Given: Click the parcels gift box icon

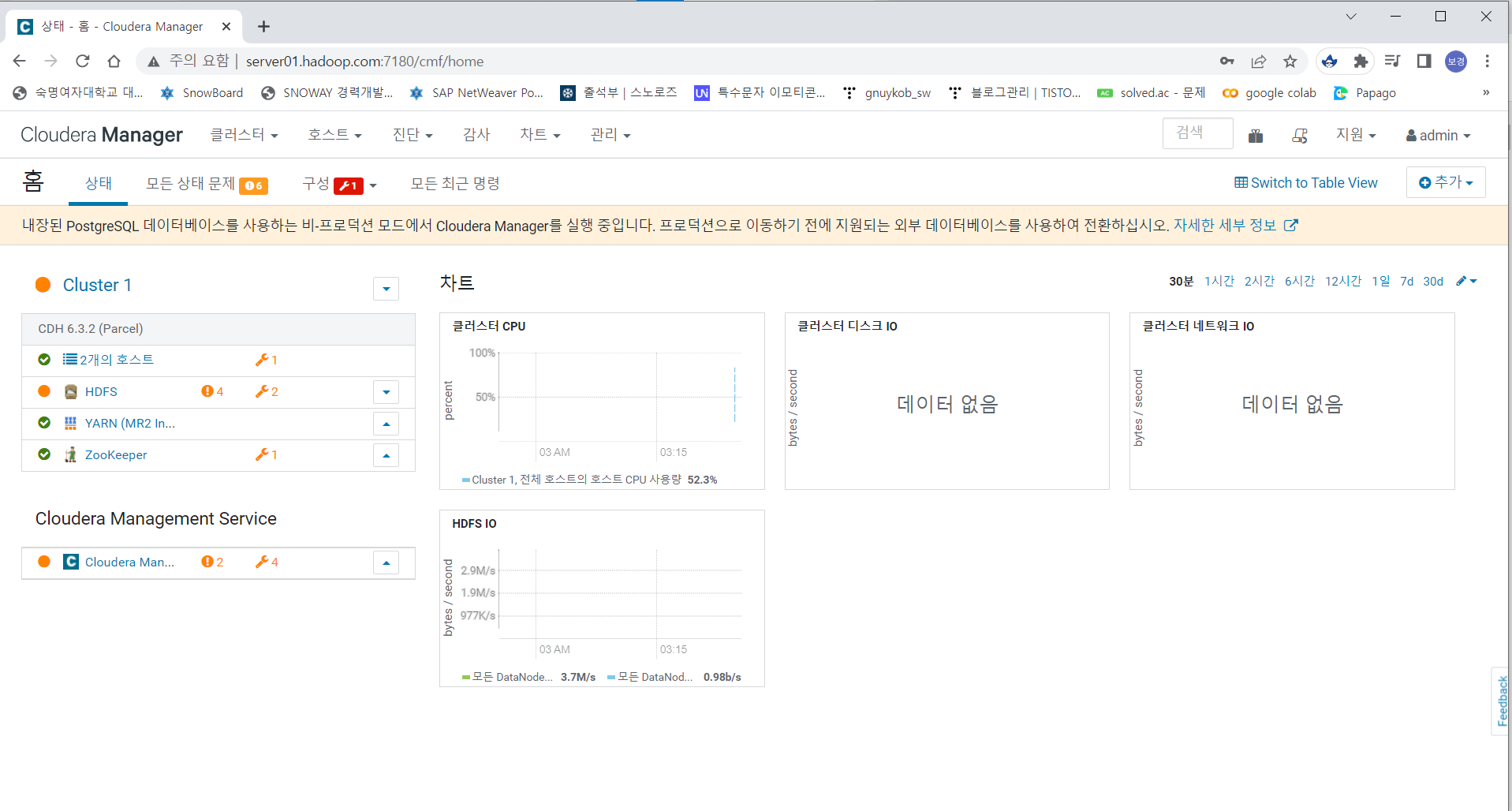Looking at the screenshot, I should (1256, 136).
